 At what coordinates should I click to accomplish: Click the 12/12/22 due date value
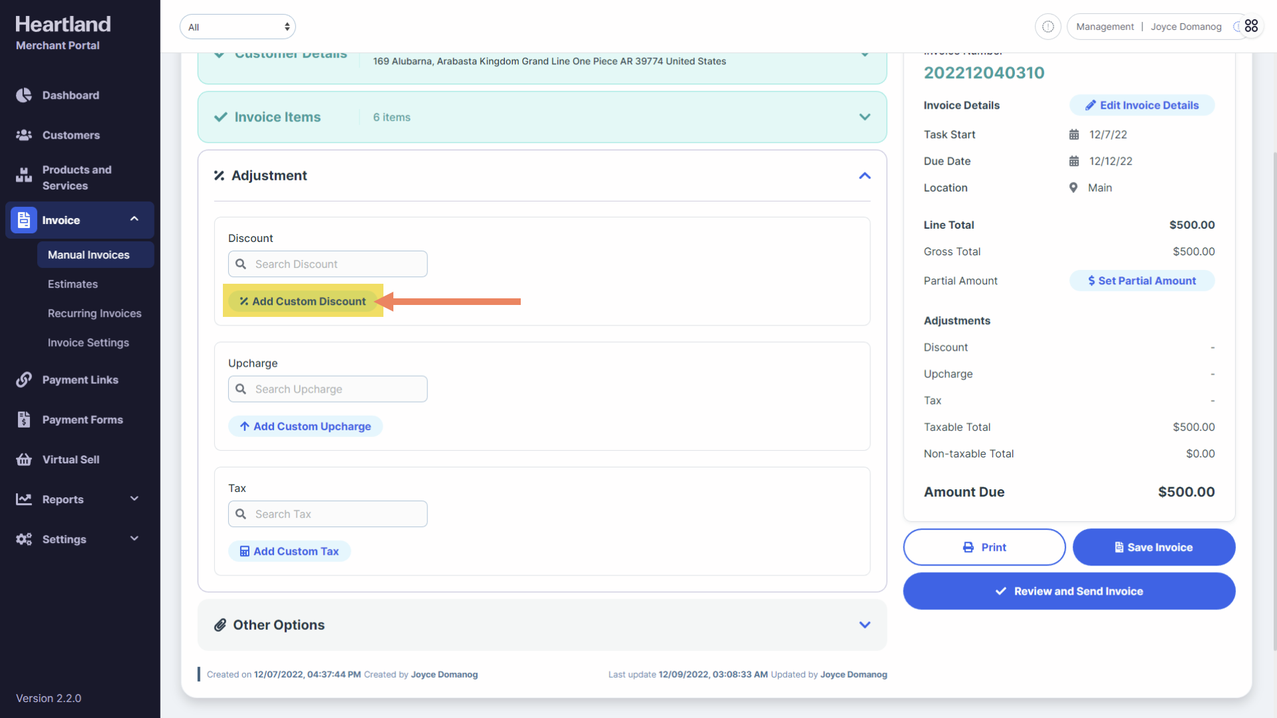pyautogui.click(x=1111, y=161)
